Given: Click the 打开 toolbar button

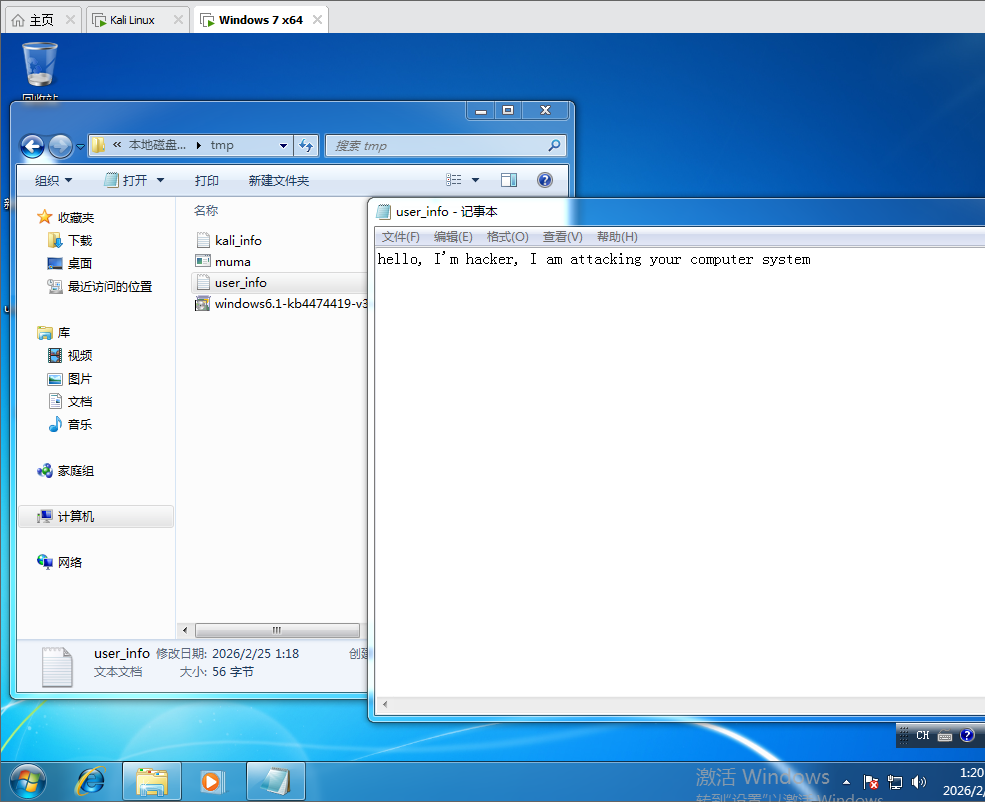Looking at the screenshot, I should coord(126,181).
